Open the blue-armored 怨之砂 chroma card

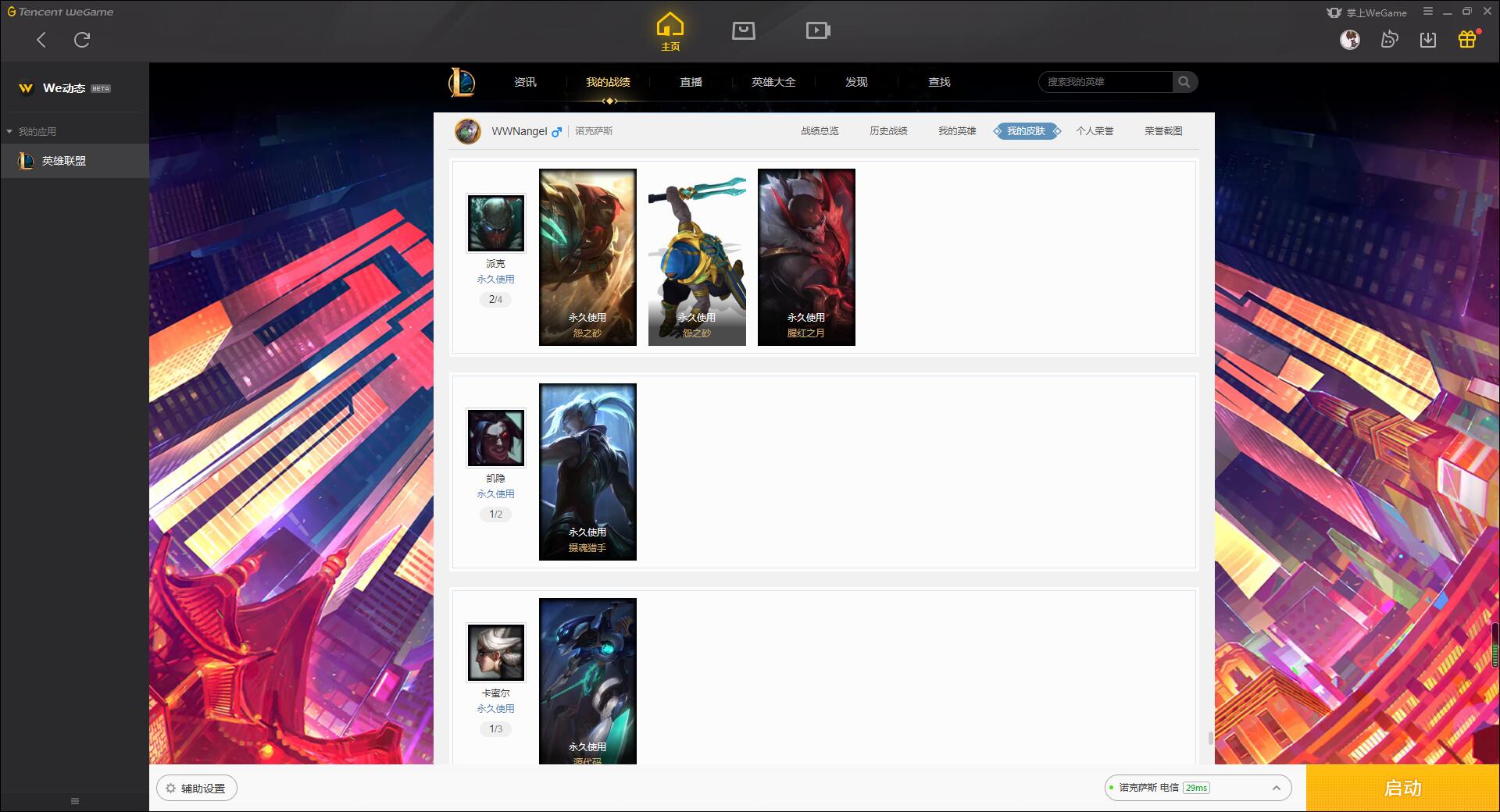697,257
